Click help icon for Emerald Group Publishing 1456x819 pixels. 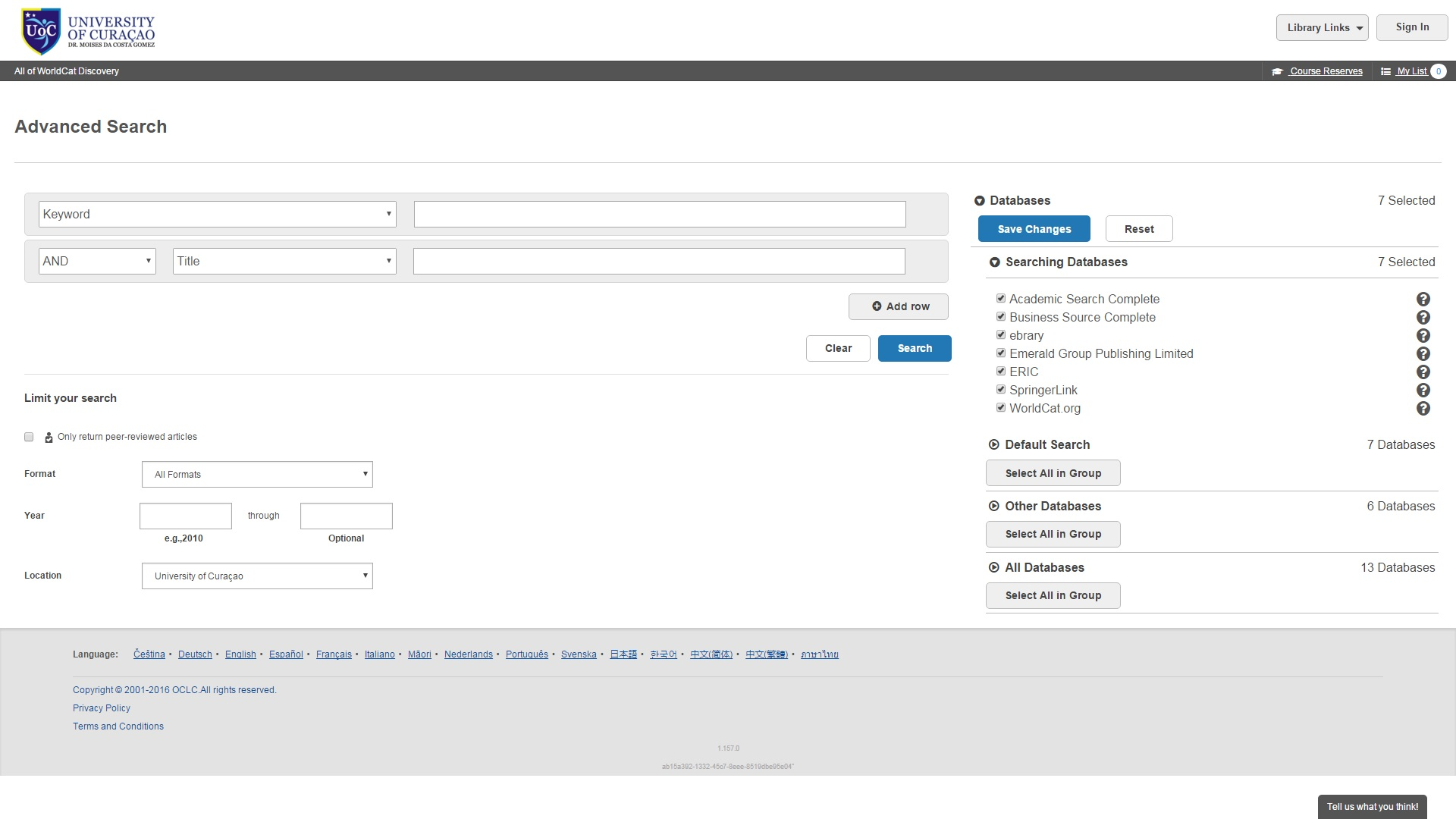point(1423,354)
